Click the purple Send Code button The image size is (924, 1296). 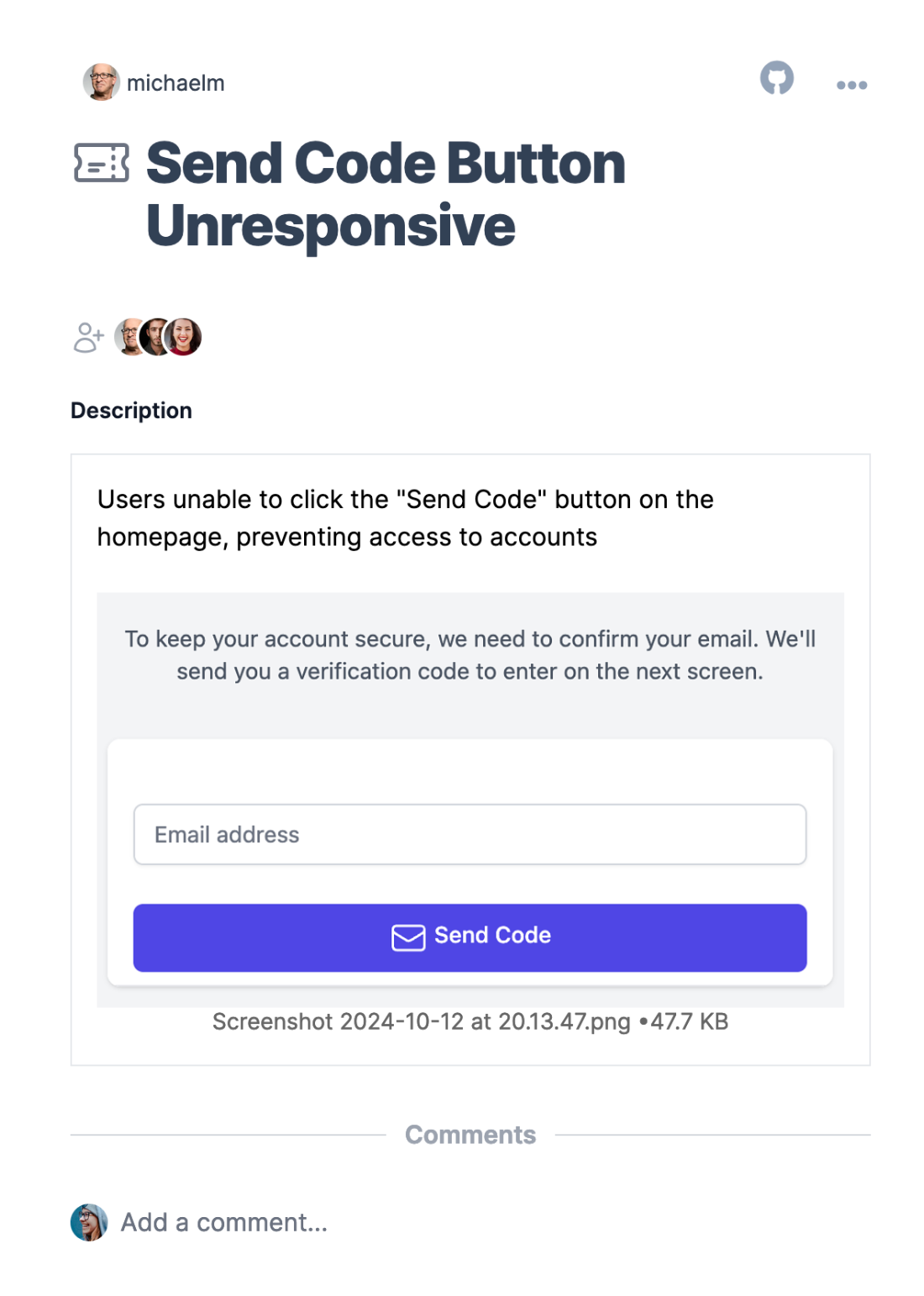(x=470, y=937)
